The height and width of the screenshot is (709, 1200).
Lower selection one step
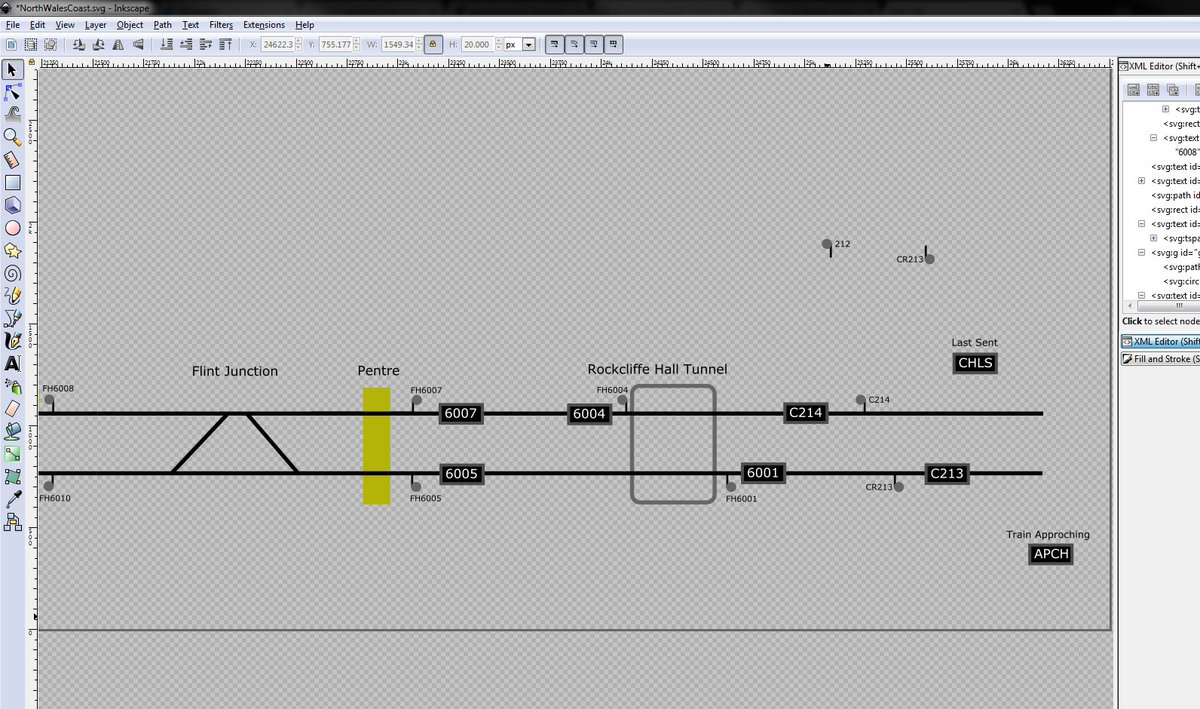[x=185, y=44]
